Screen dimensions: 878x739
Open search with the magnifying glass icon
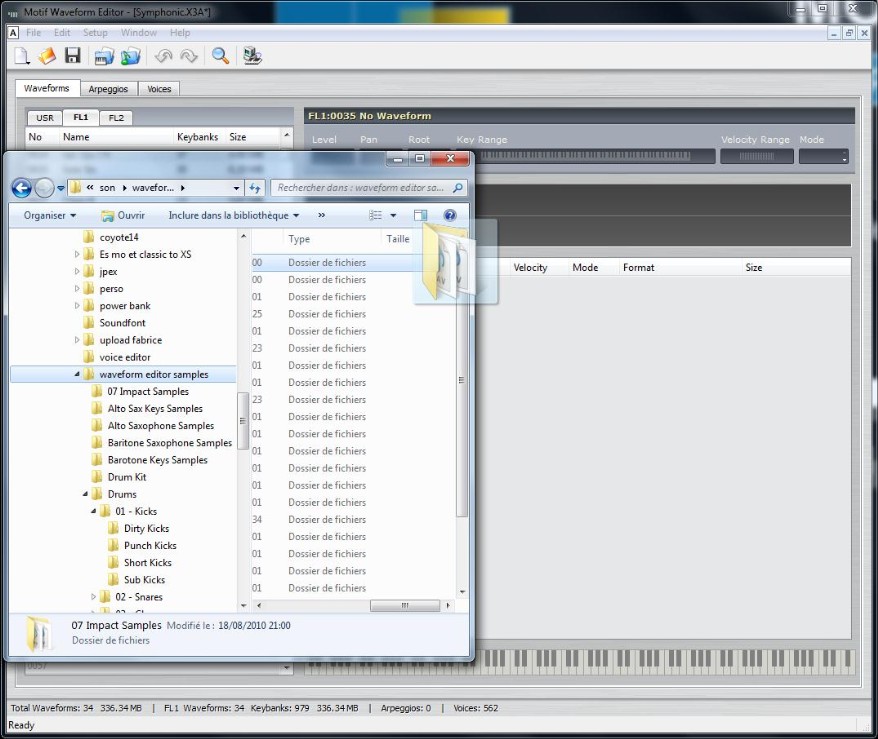(220, 56)
